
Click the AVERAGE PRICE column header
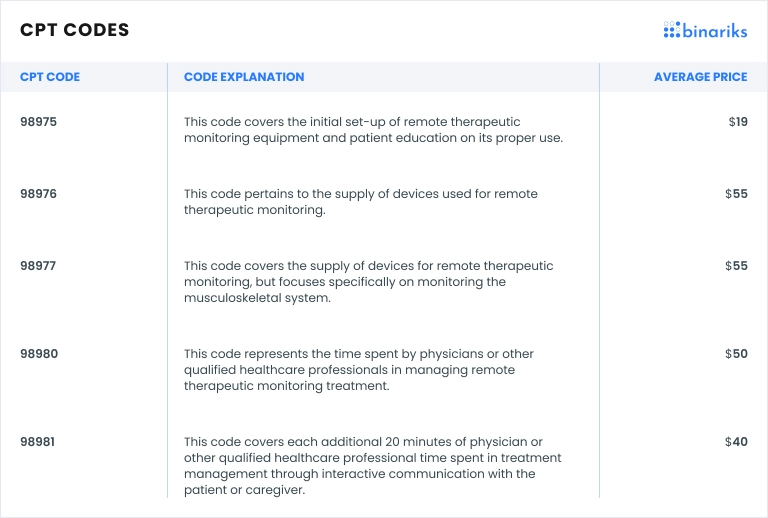700,77
